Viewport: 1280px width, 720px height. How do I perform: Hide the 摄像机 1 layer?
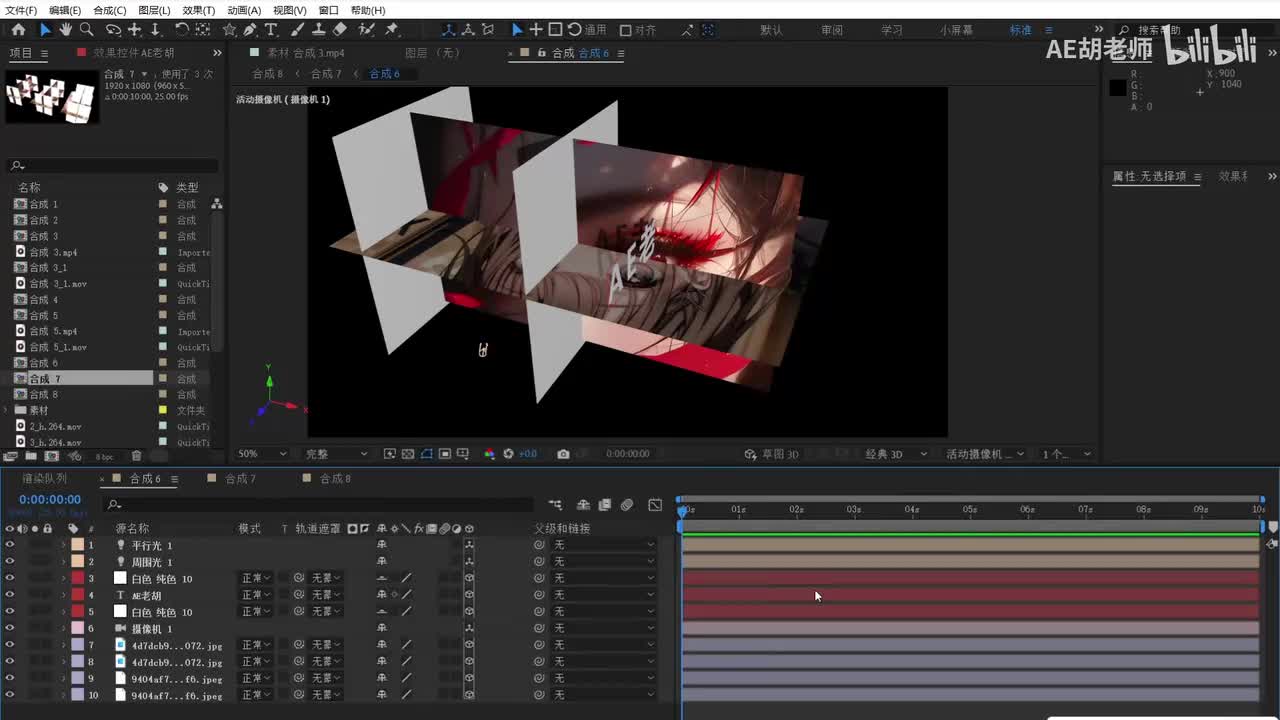pos(9,629)
